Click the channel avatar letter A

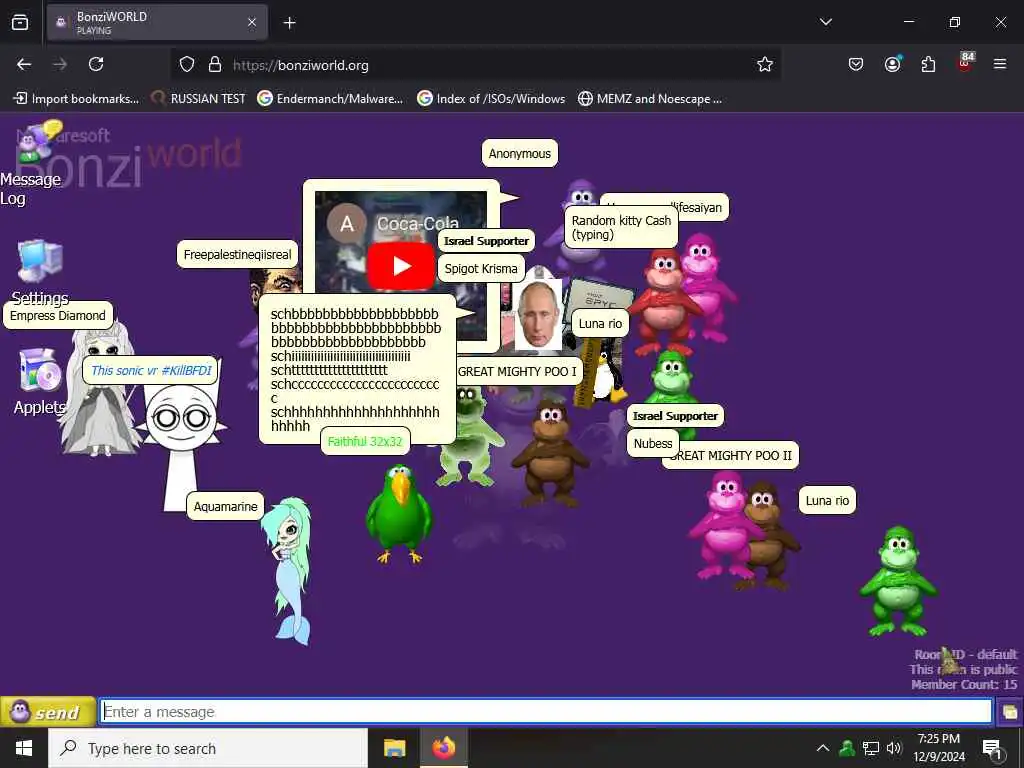pos(347,224)
